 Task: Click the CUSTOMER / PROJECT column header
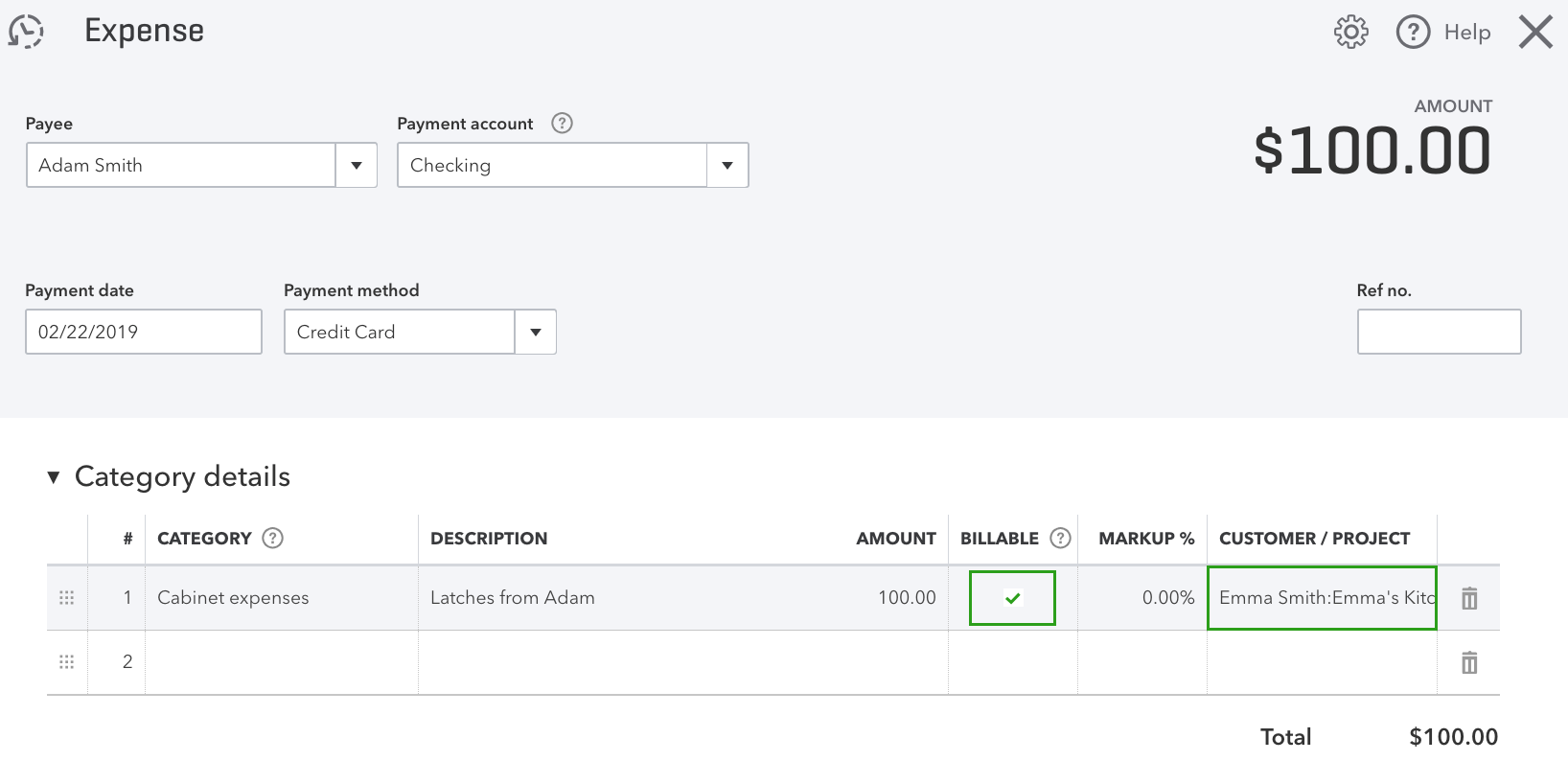(x=1314, y=539)
